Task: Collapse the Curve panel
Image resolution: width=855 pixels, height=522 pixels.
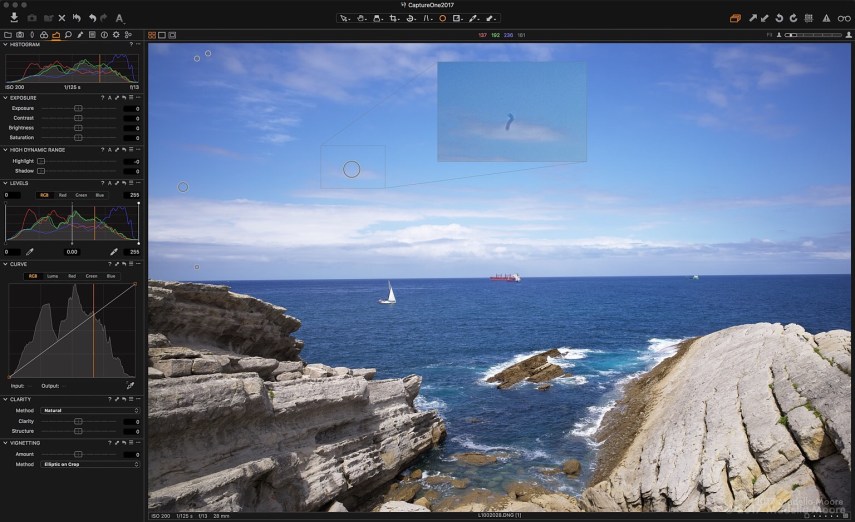Action: click(x=5, y=264)
